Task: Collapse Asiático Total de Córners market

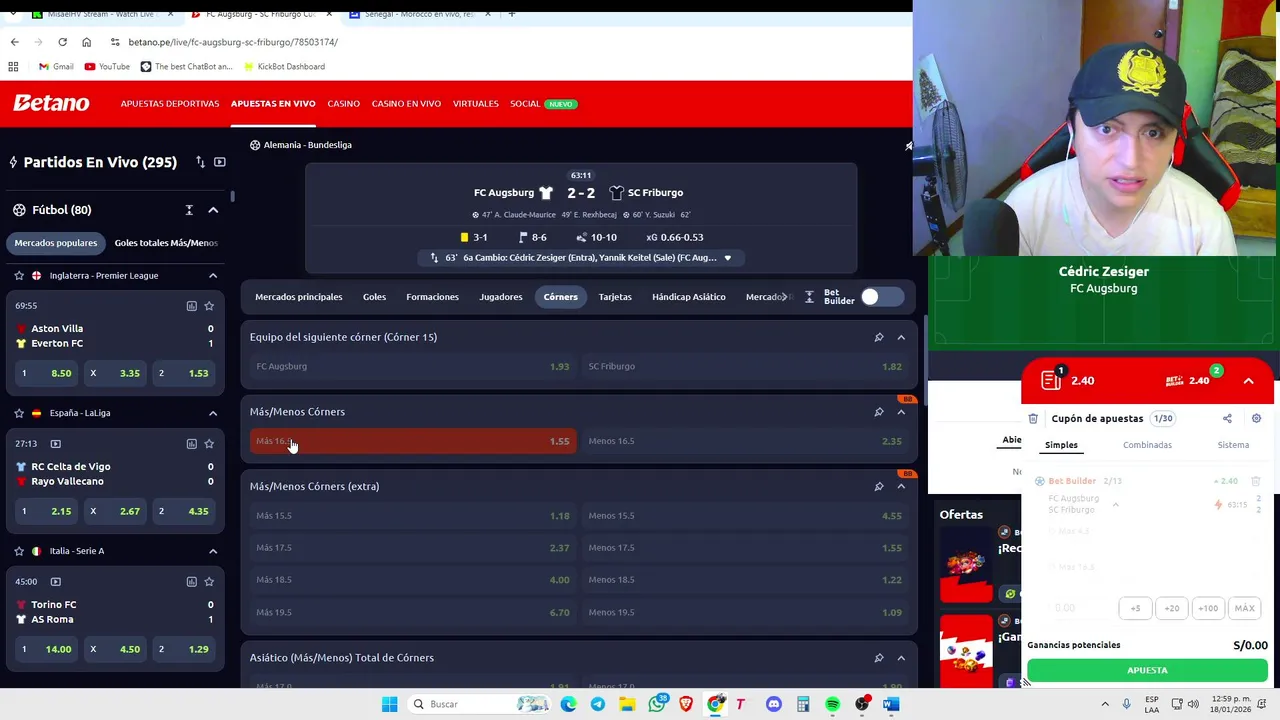Action: coord(901,658)
